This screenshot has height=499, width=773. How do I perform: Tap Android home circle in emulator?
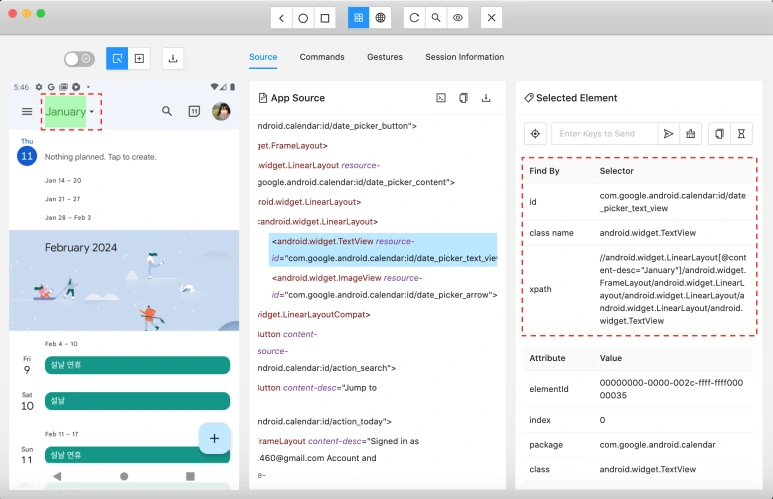124,476
